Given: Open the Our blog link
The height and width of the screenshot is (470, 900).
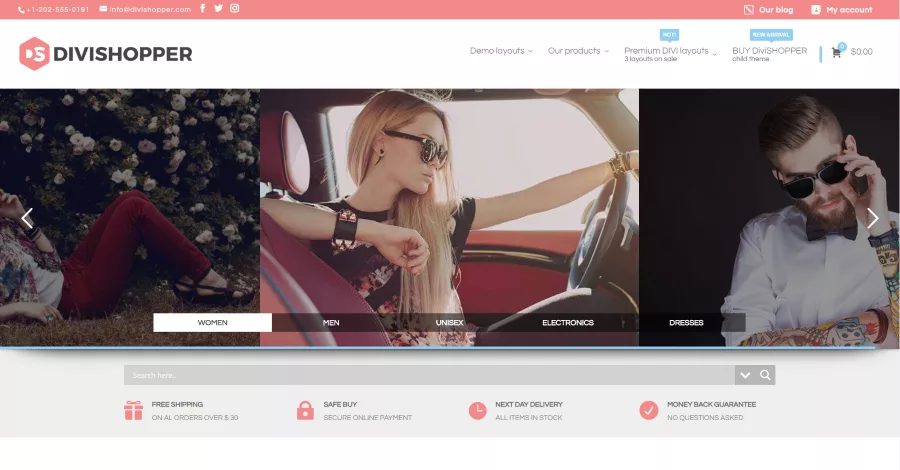Looking at the screenshot, I should tap(776, 10).
